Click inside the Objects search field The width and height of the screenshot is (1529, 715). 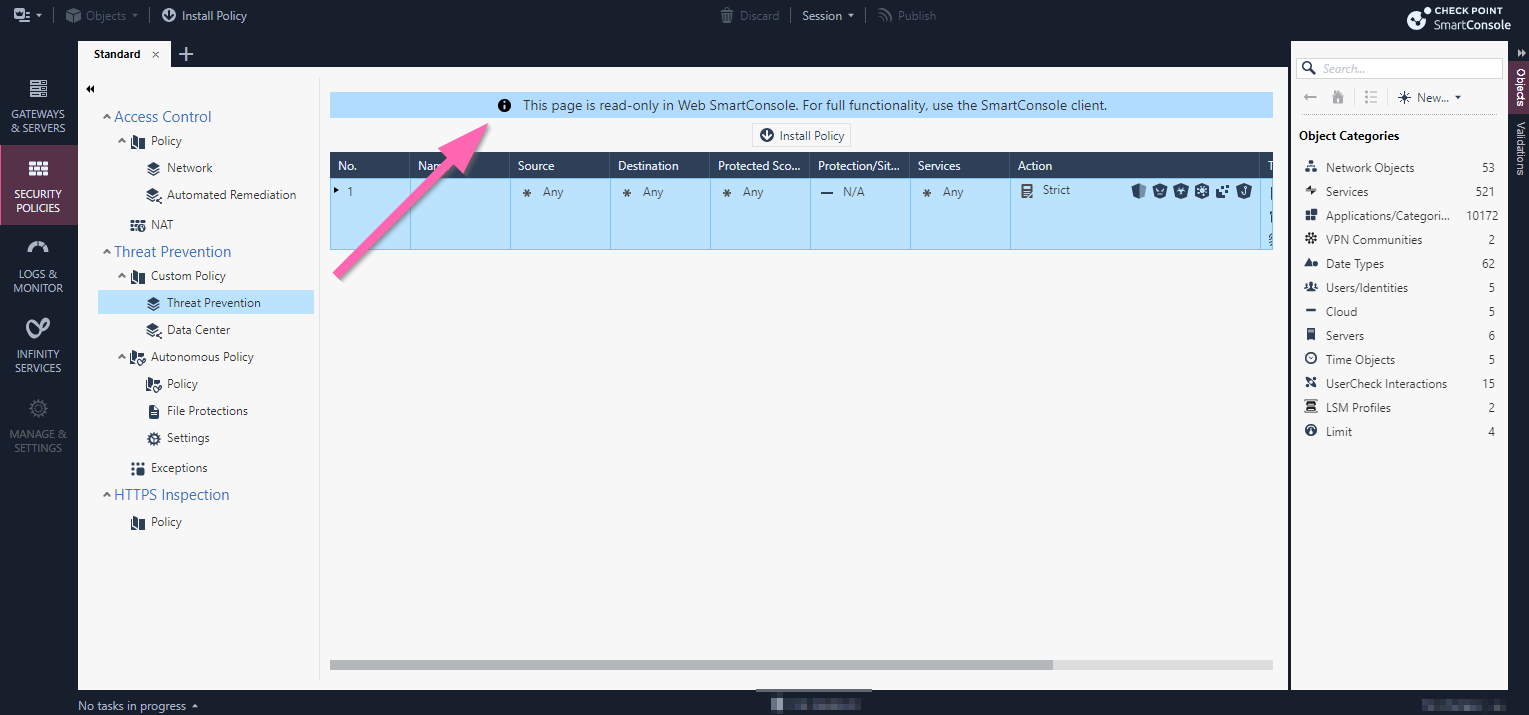[1399, 68]
